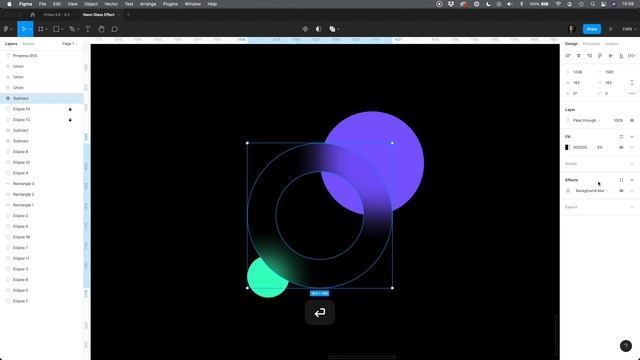Select the Frame tool

tap(41, 29)
